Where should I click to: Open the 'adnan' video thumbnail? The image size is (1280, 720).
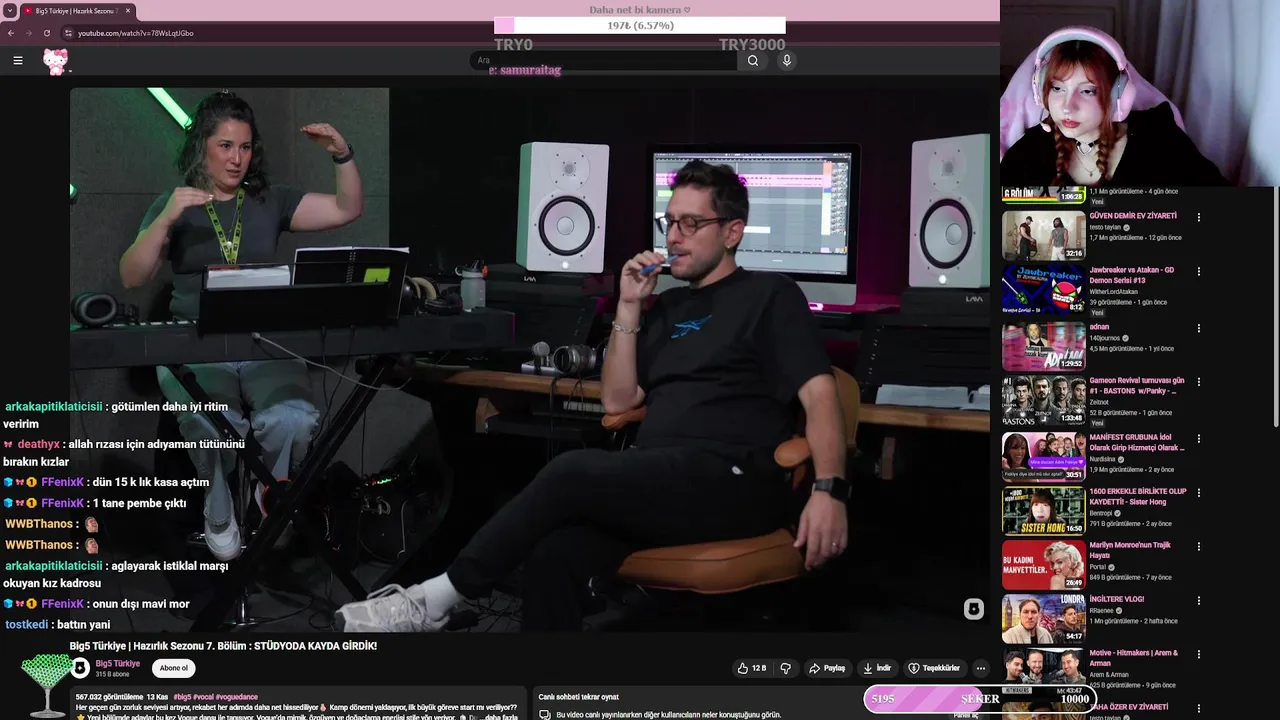tap(1044, 346)
